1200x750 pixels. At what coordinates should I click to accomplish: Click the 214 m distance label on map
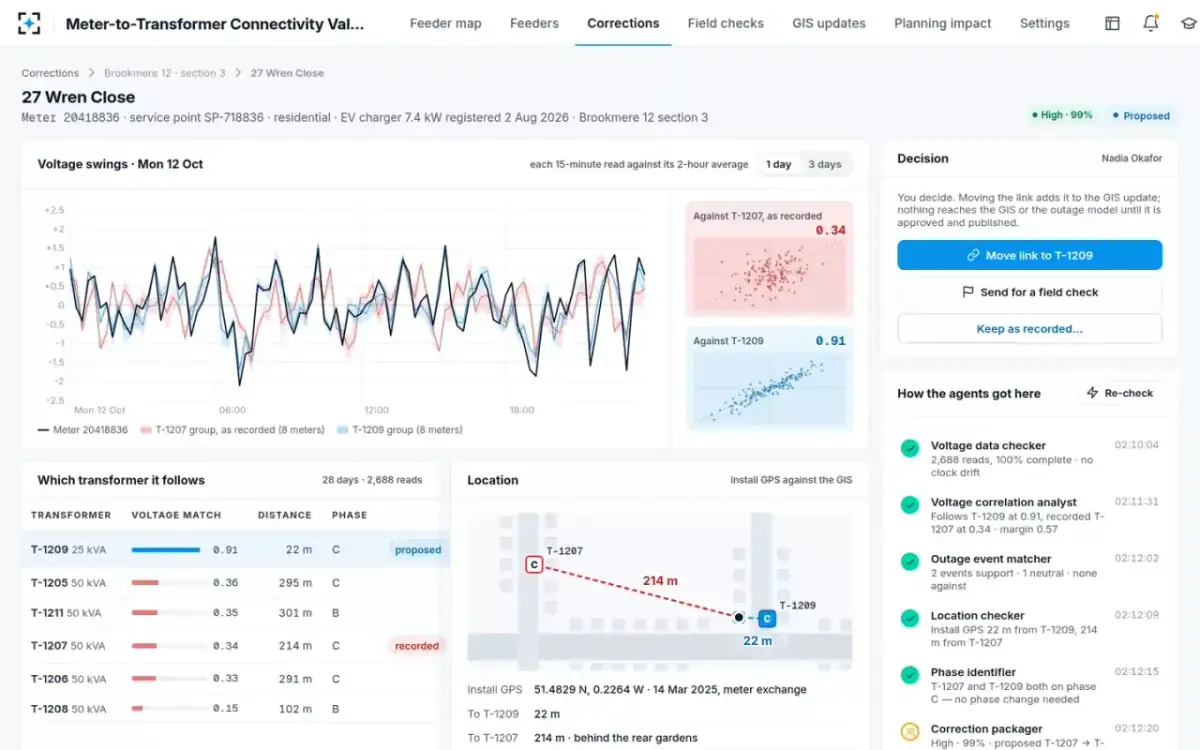659,580
